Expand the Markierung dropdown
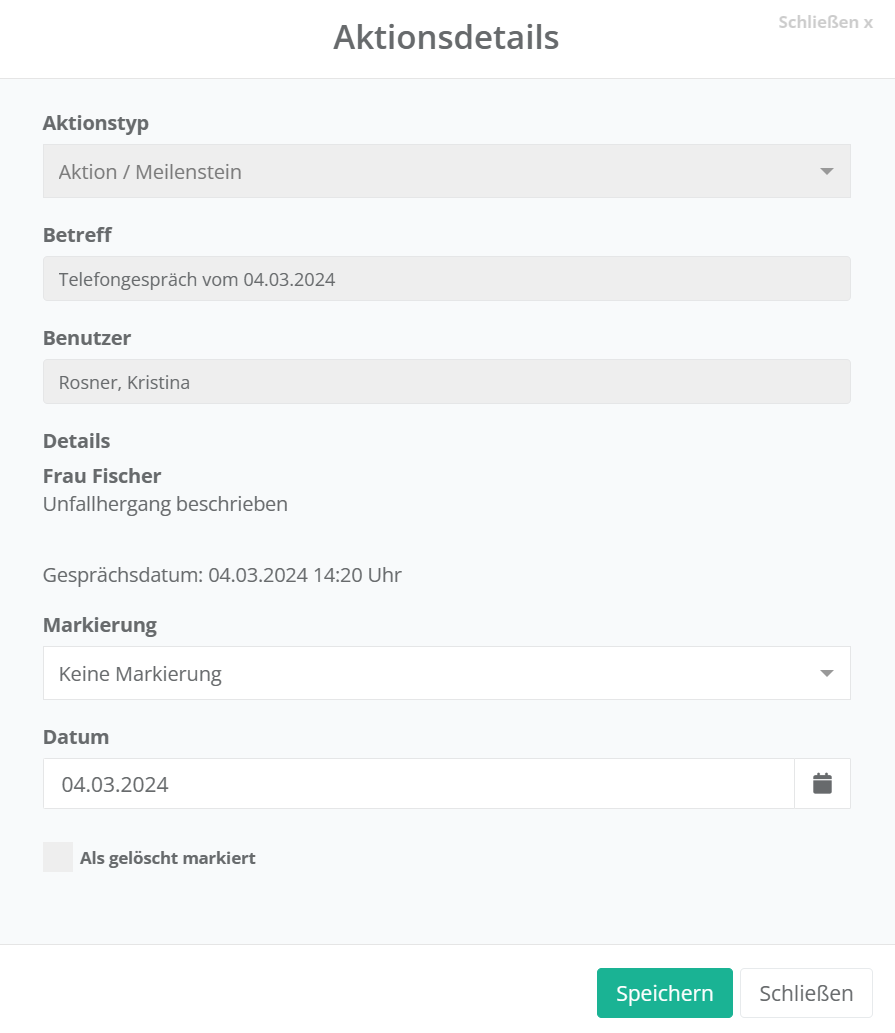 [x=446, y=674]
